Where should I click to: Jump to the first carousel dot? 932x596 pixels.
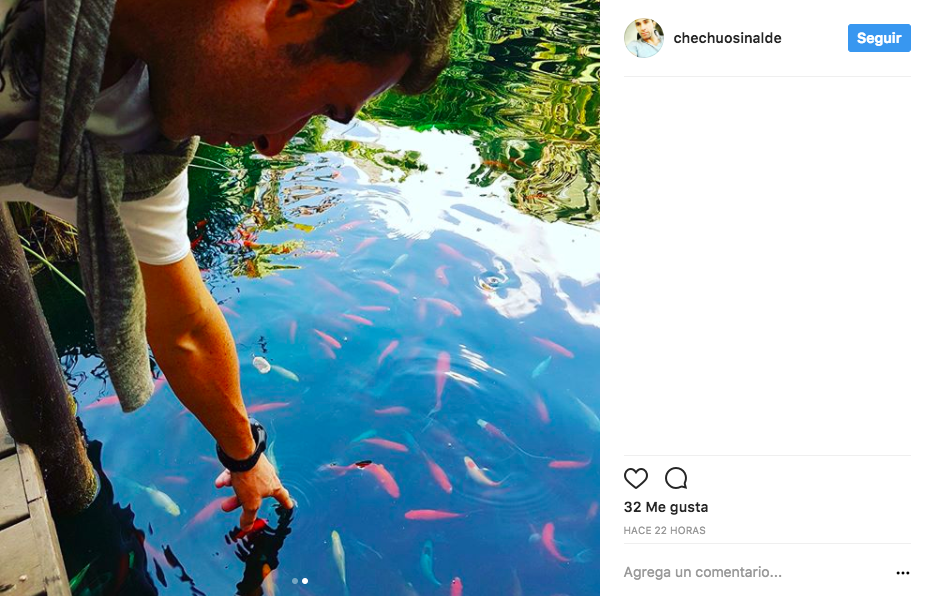[x=295, y=580]
